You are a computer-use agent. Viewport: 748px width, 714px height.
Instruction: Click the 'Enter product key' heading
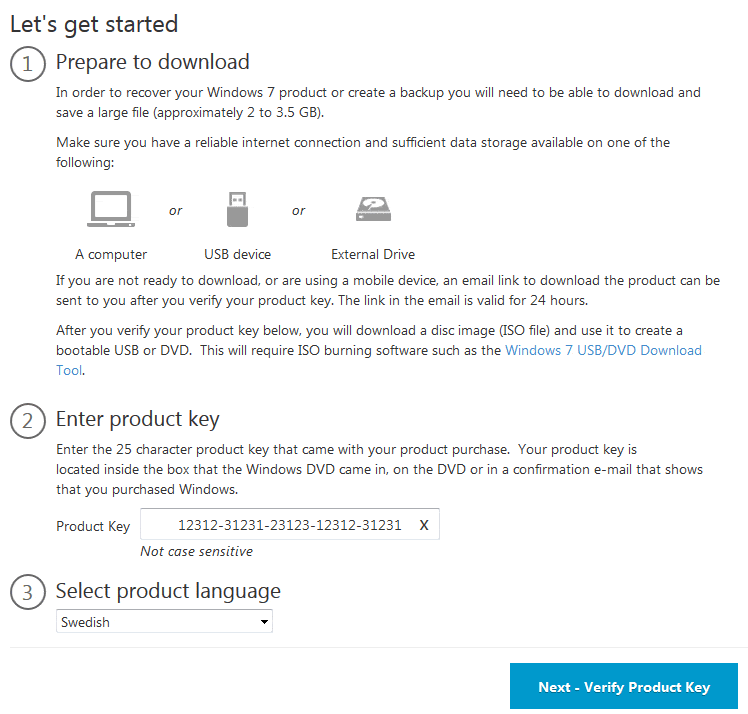click(138, 419)
